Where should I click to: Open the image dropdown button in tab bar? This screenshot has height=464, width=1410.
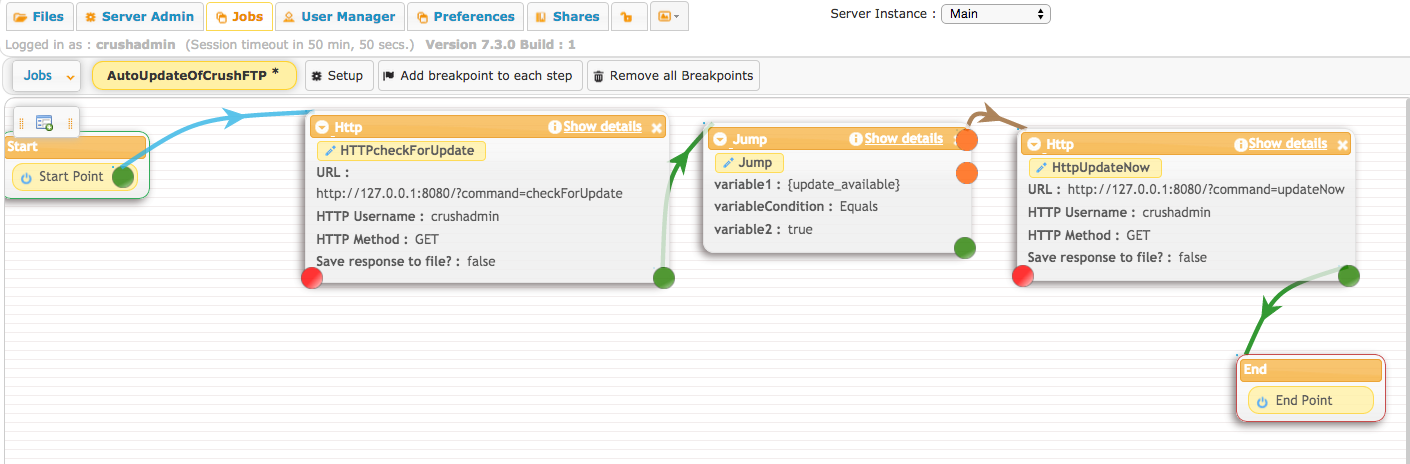pyautogui.click(x=668, y=16)
